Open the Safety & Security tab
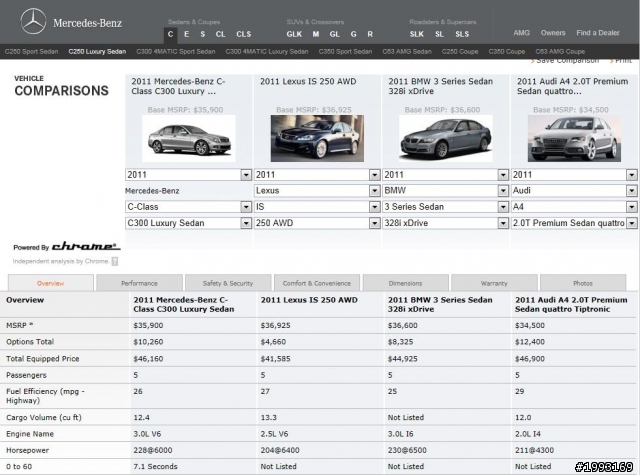This screenshot has width=640, height=475. click(228, 283)
